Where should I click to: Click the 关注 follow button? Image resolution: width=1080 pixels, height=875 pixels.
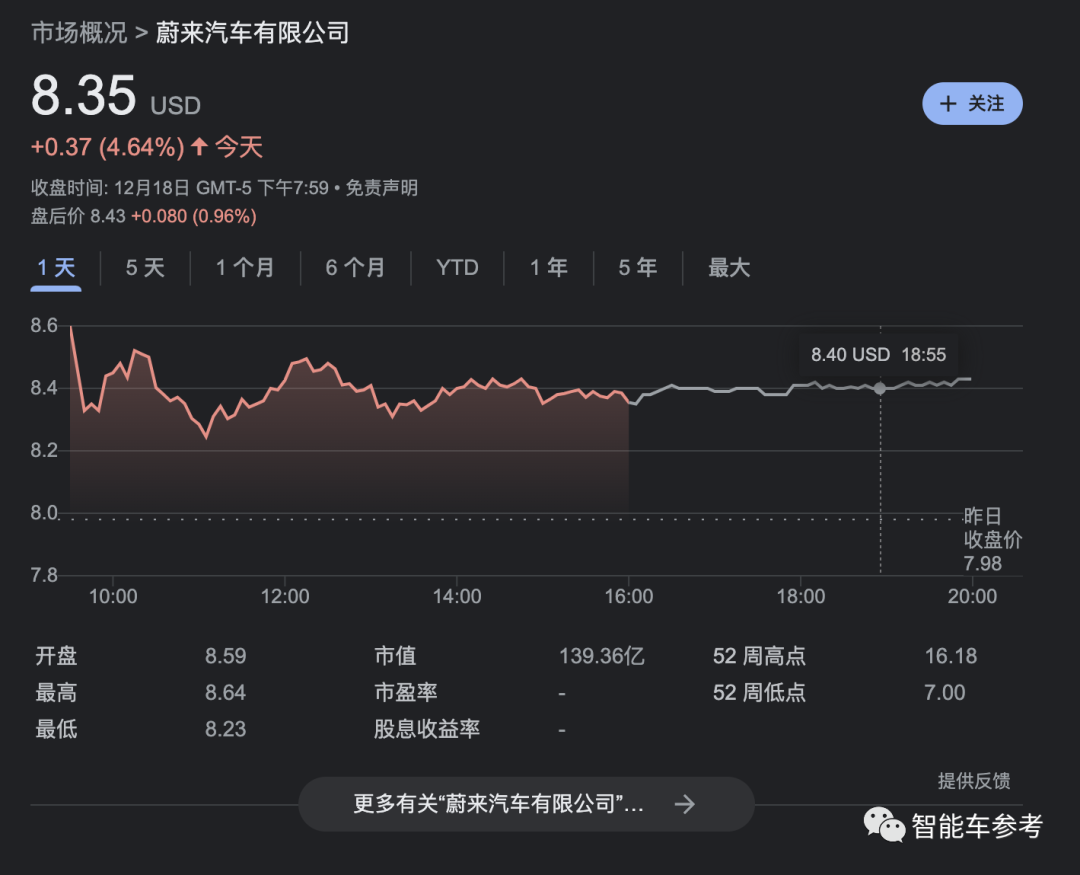[x=972, y=104]
